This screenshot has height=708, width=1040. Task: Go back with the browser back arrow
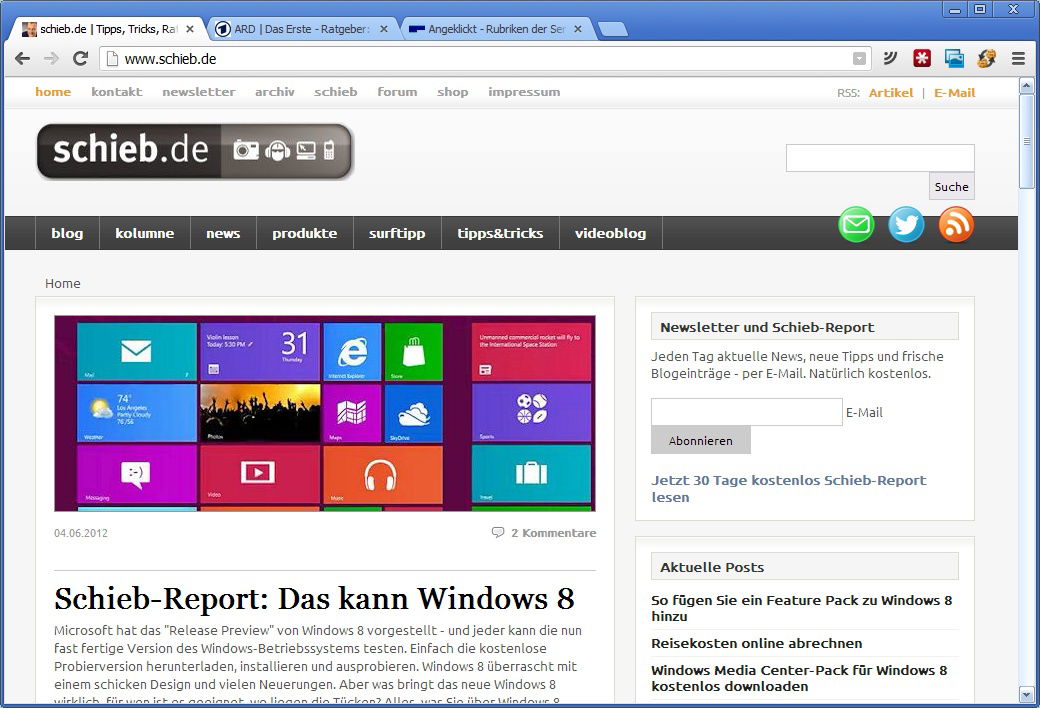(23, 58)
